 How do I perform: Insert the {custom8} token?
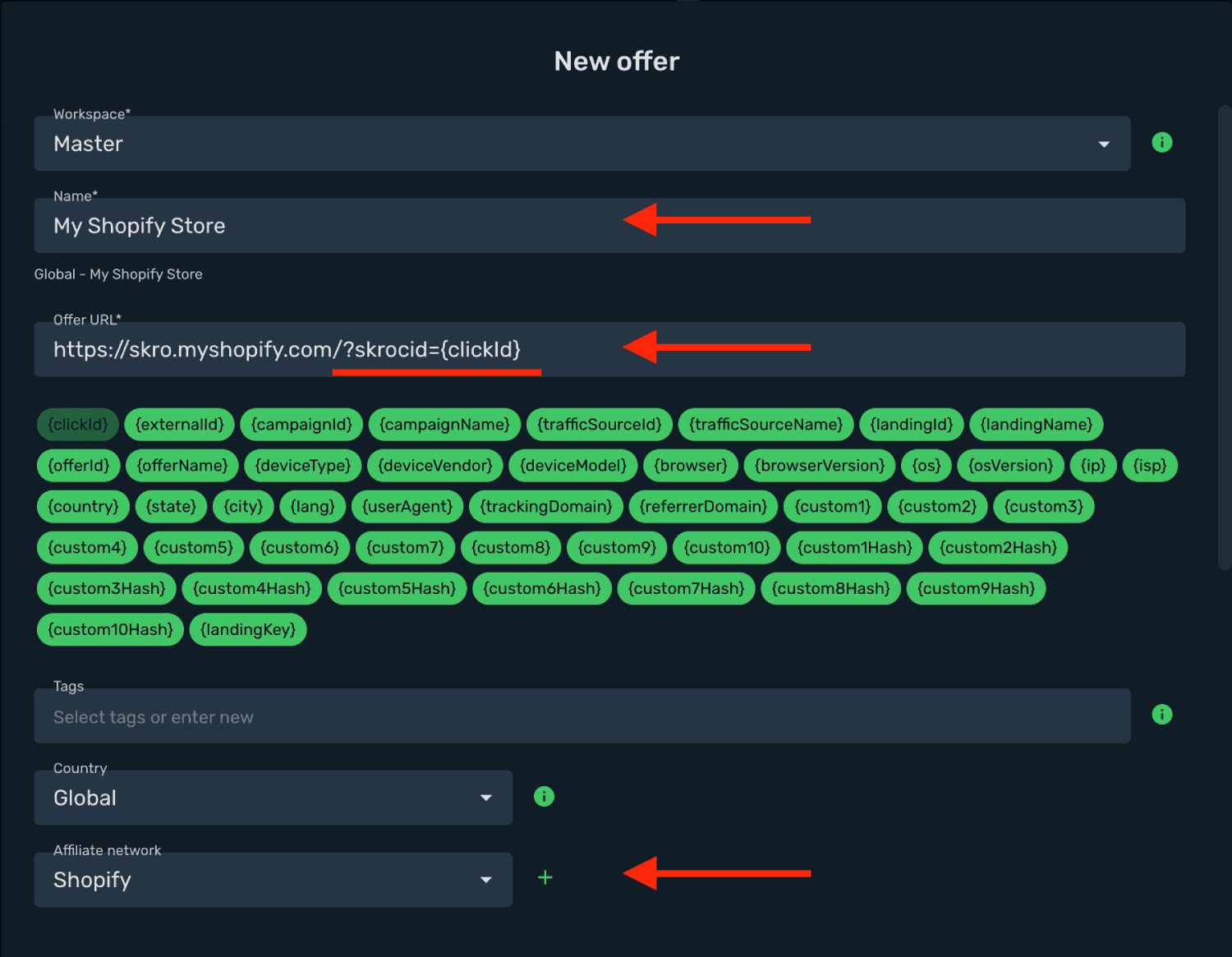[511, 548]
